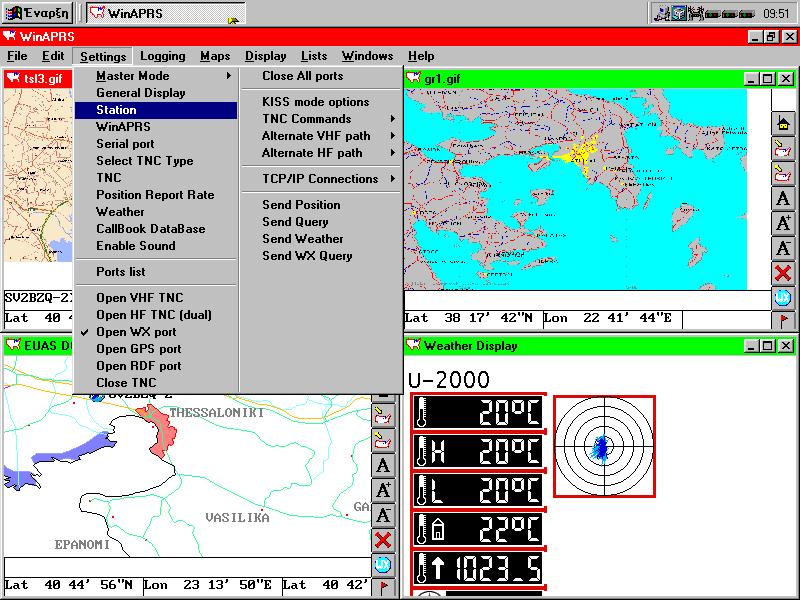Open the Weather settings entry
The height and width of the screenshot is (600, 800).
point(156,212)
